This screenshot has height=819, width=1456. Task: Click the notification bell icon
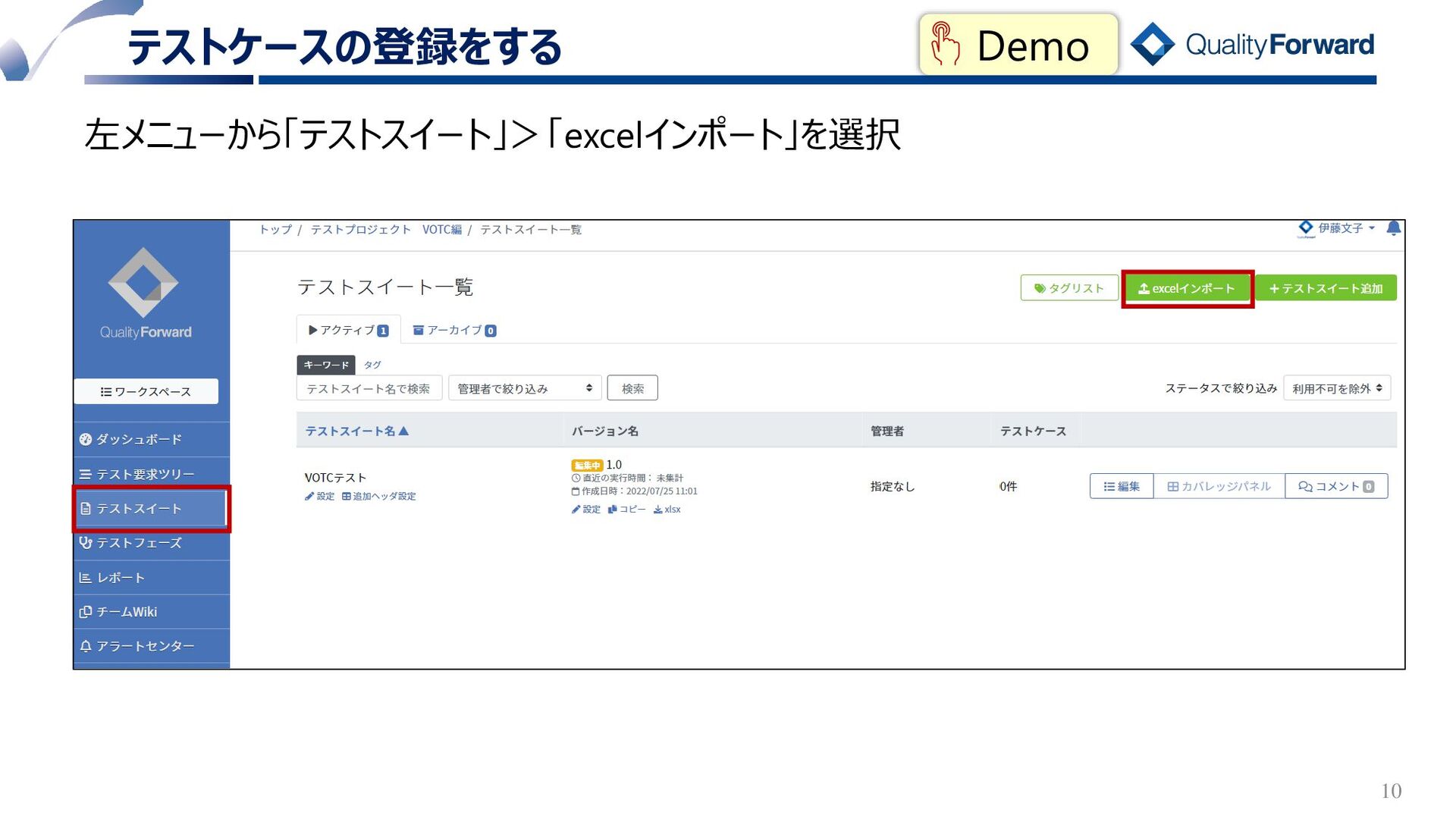click(x=1393, y=228)
